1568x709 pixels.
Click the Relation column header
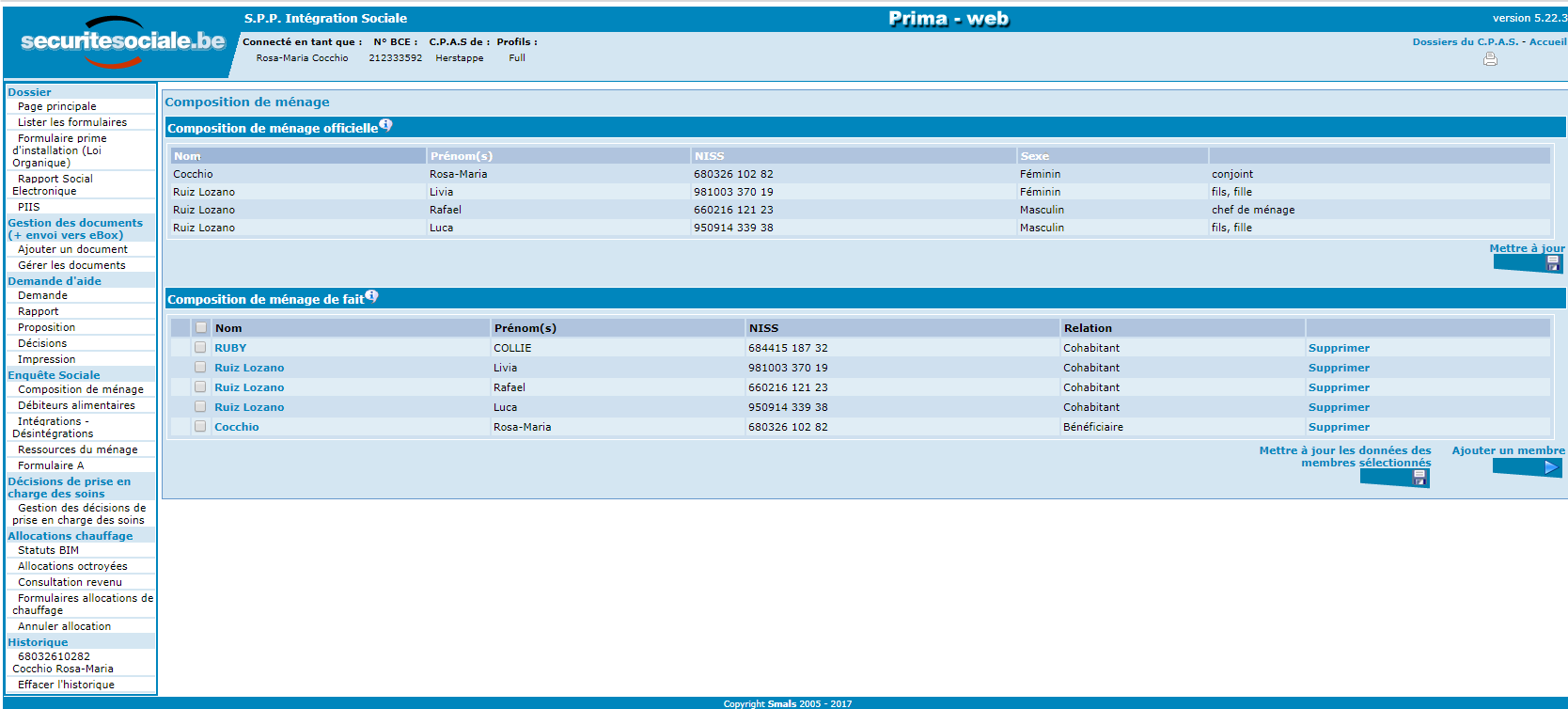click(1088, 328)
